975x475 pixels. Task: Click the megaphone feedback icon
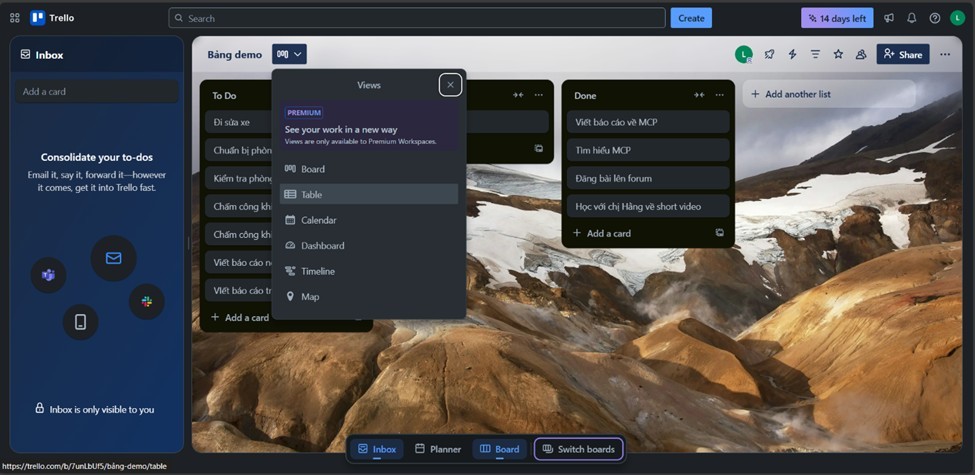(x=888, y=18)
